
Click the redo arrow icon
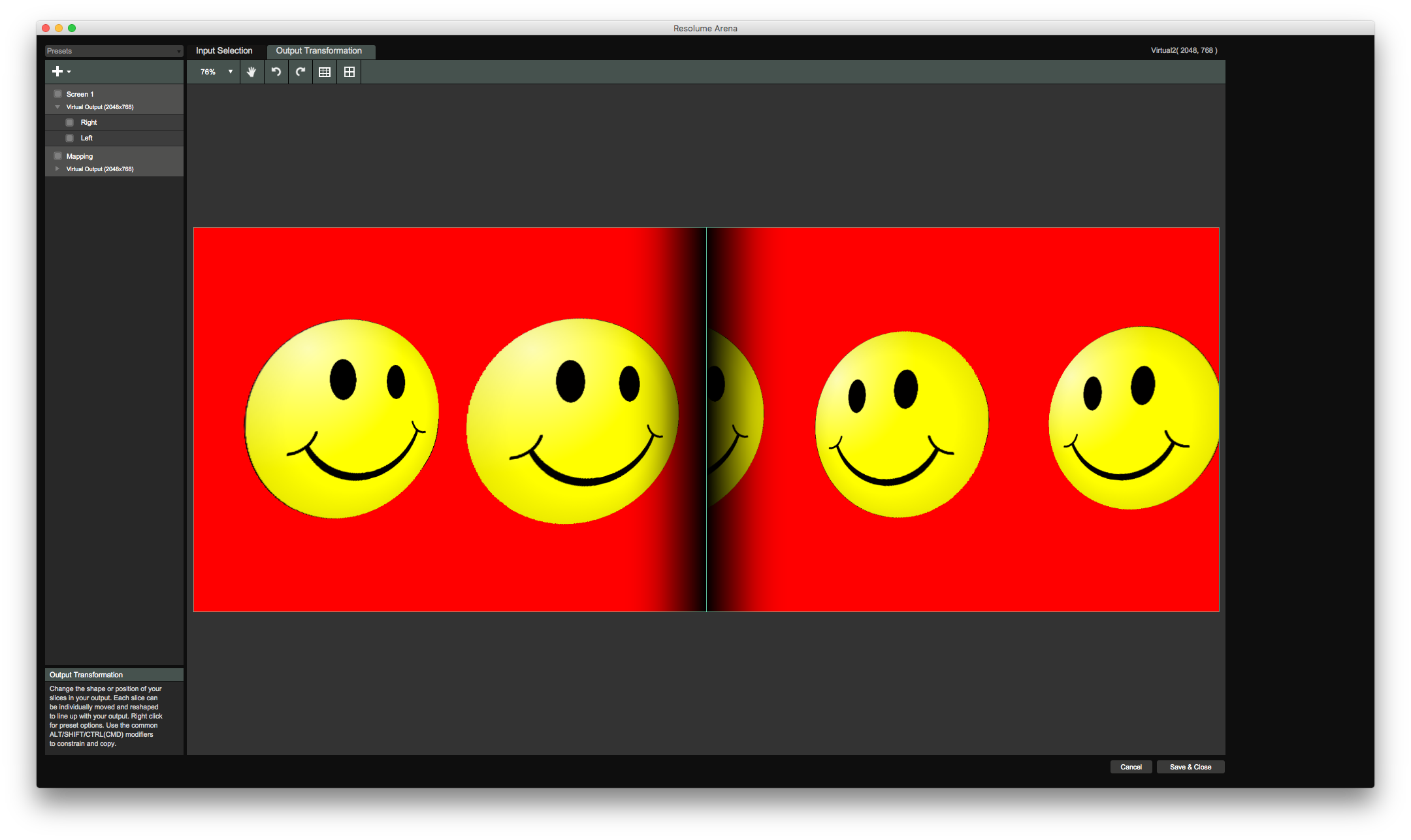[x=300, y=72]
